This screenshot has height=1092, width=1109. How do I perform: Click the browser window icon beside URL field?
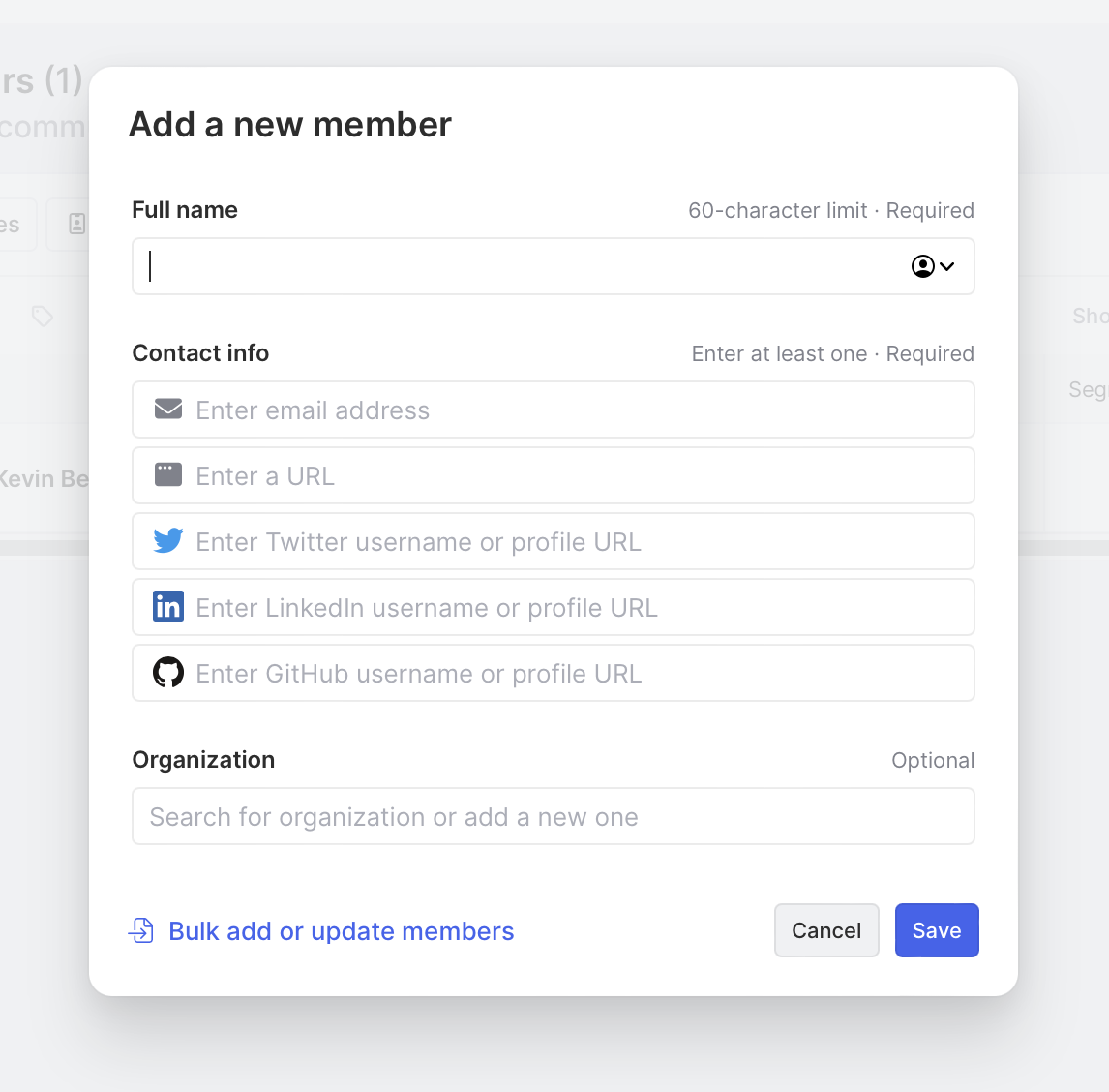pos(168,475)
